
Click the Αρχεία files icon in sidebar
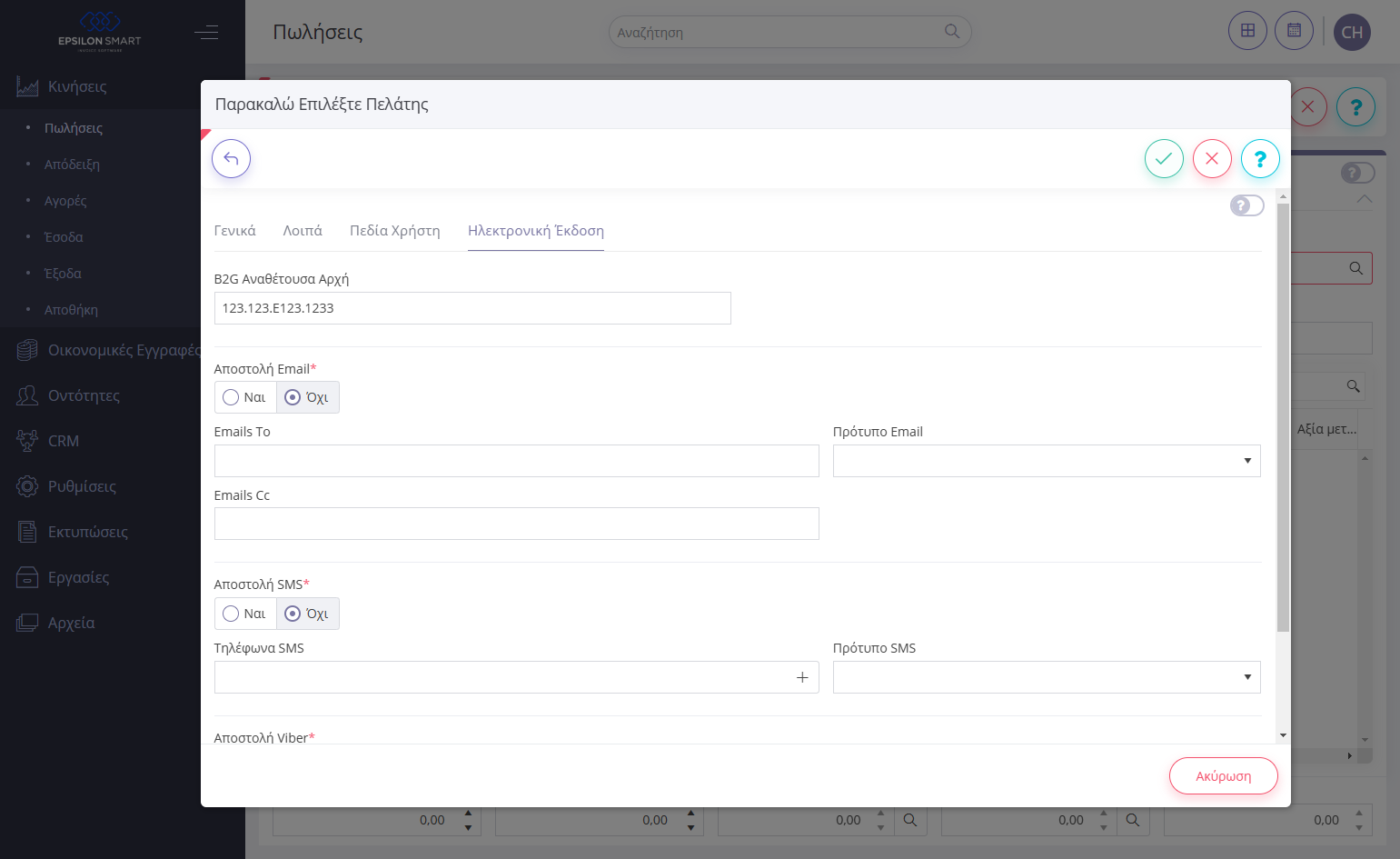[27, 623]
